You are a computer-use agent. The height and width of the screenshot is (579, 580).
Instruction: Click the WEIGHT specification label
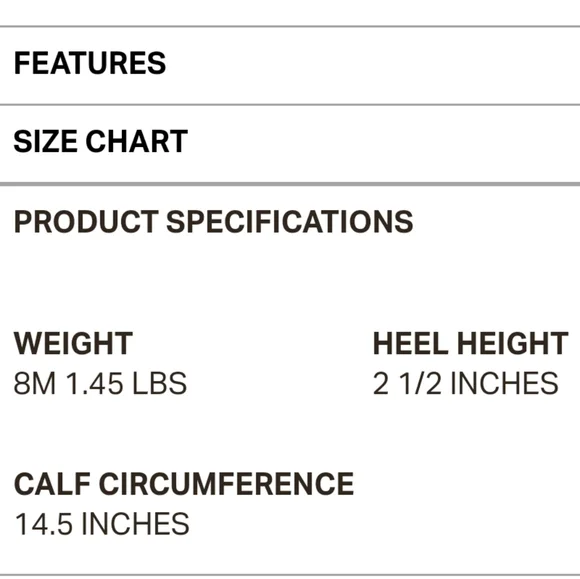(73, 343)
